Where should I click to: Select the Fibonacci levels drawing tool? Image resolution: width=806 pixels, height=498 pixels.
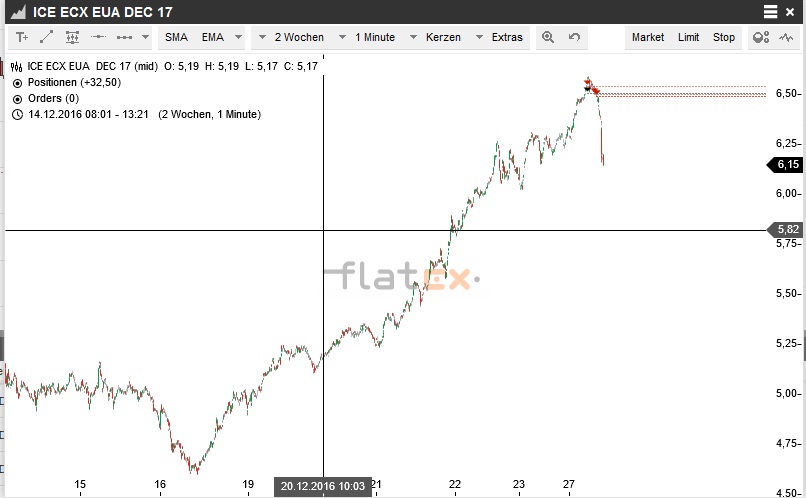coord(72,37)
